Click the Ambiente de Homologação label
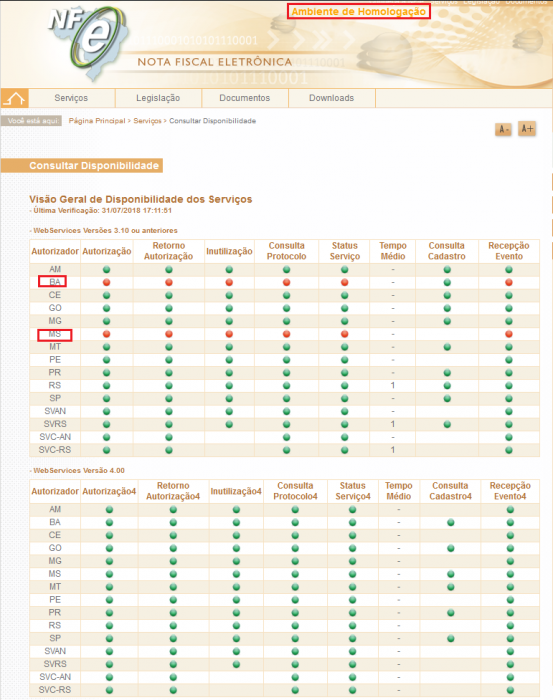 tap(359, 12)
